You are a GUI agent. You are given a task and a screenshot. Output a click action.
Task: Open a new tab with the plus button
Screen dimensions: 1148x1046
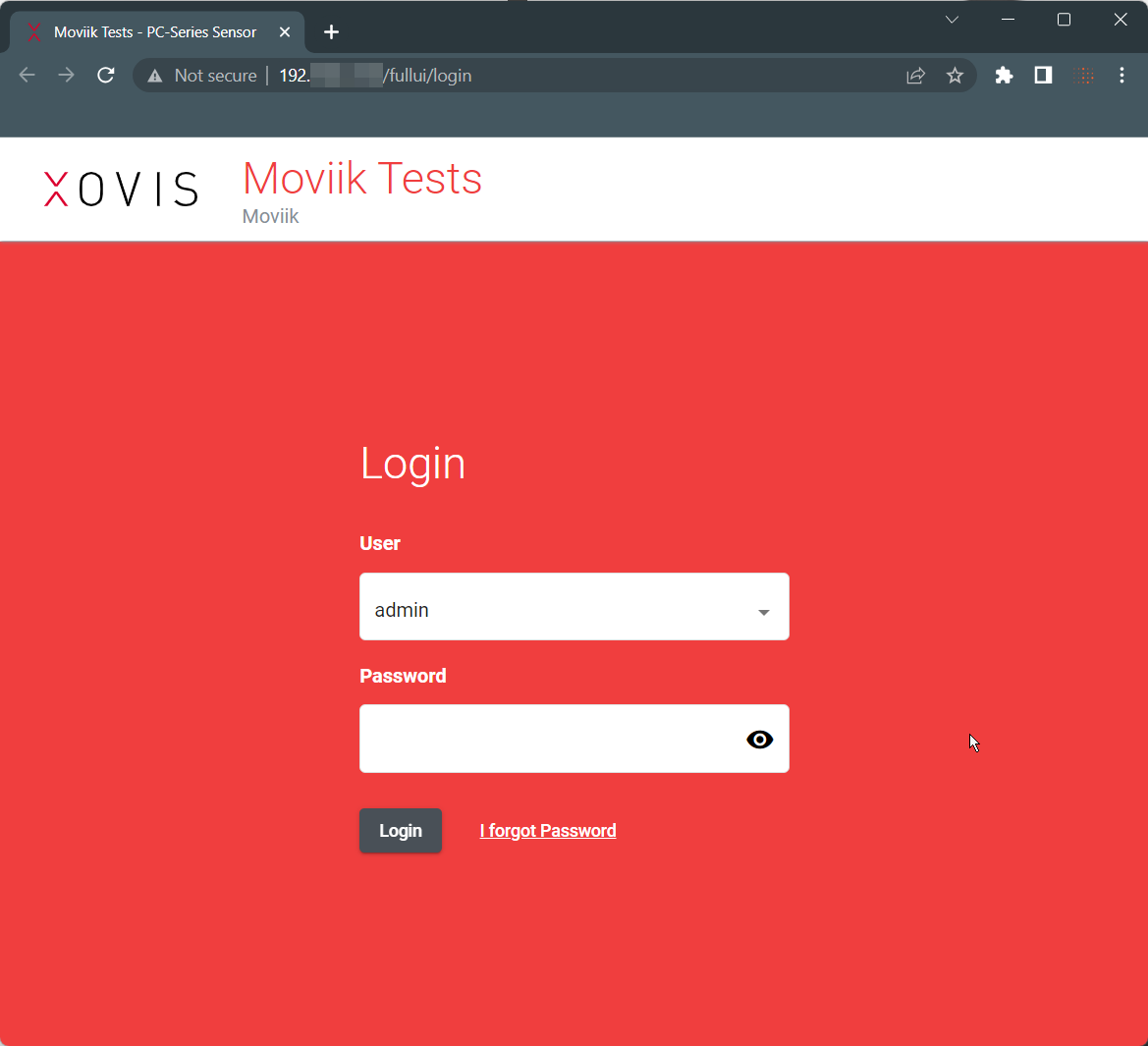pos(331,32)
